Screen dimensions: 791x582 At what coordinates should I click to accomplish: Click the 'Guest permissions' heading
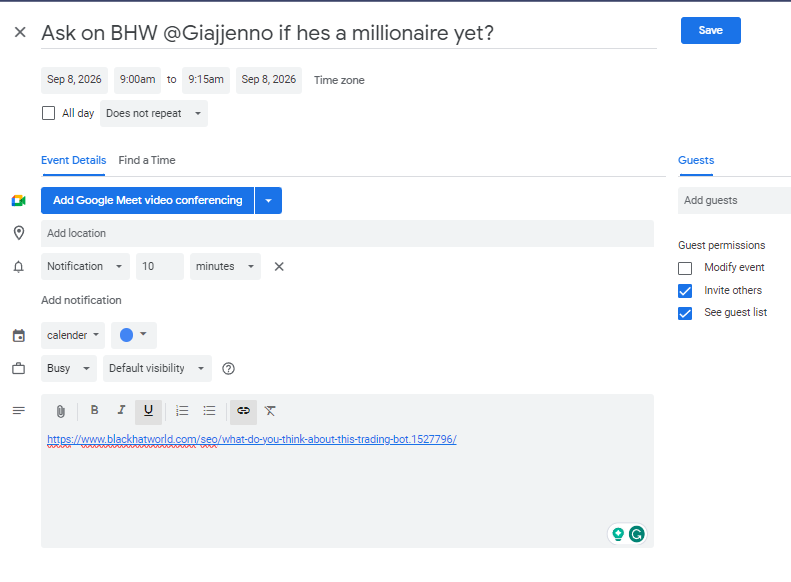click(x=721, y=245)
